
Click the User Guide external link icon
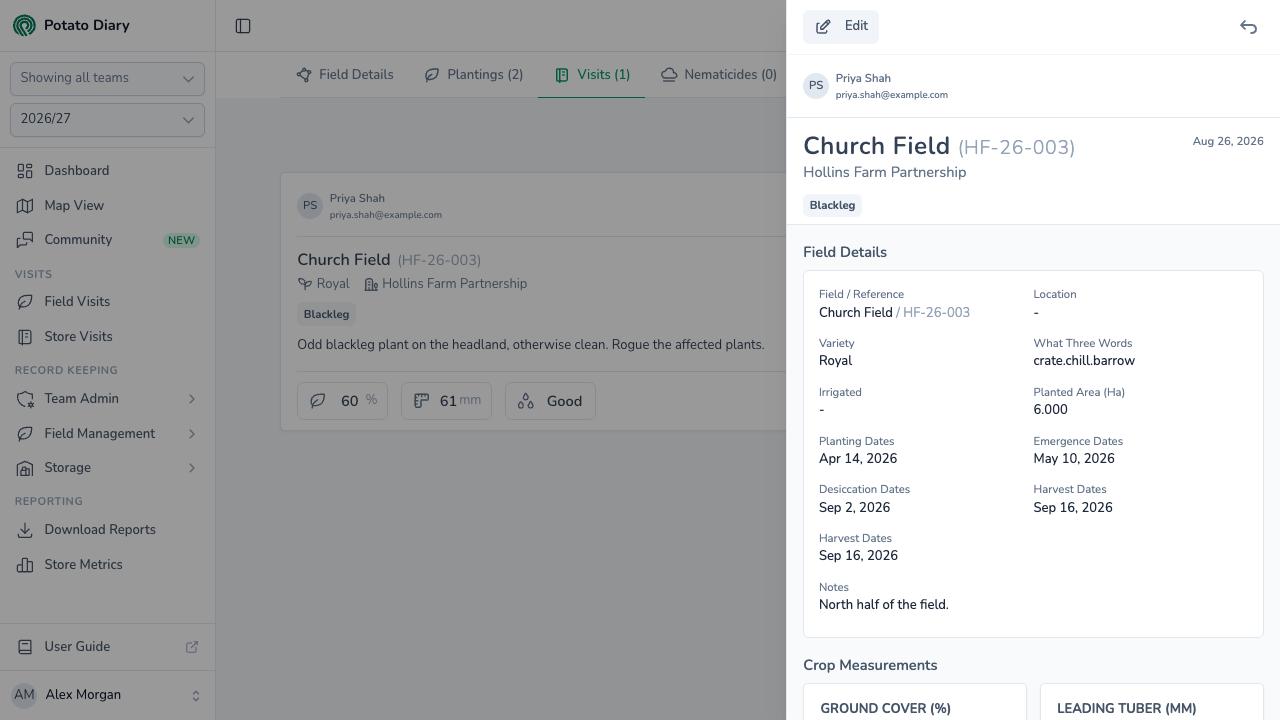192,647
